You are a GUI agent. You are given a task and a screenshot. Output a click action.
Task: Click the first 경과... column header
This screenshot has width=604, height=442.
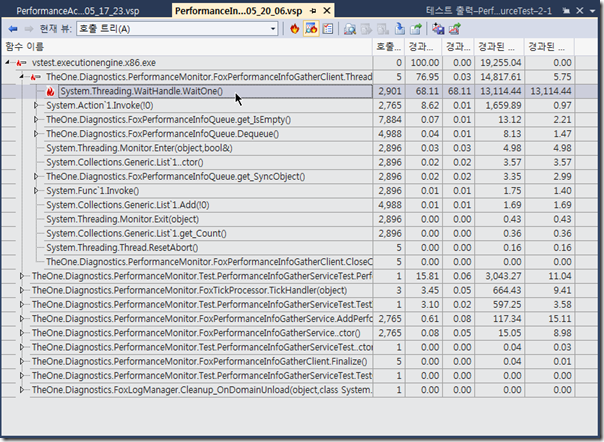pyautogui.click(x=423, y=47)
